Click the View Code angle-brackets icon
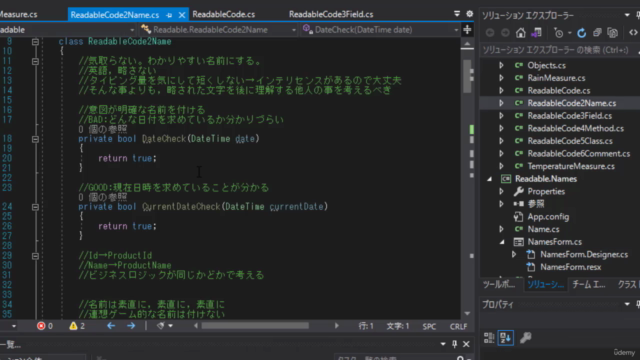The height and width of the screenshot is (360, 640). pos(633,33)
